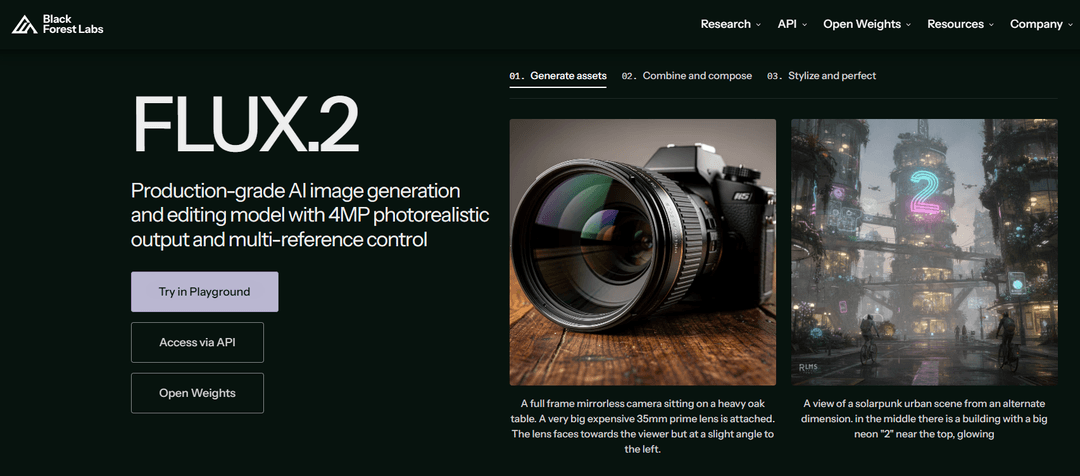Click the glowing neon 2 sign in the image

point(923,189)
